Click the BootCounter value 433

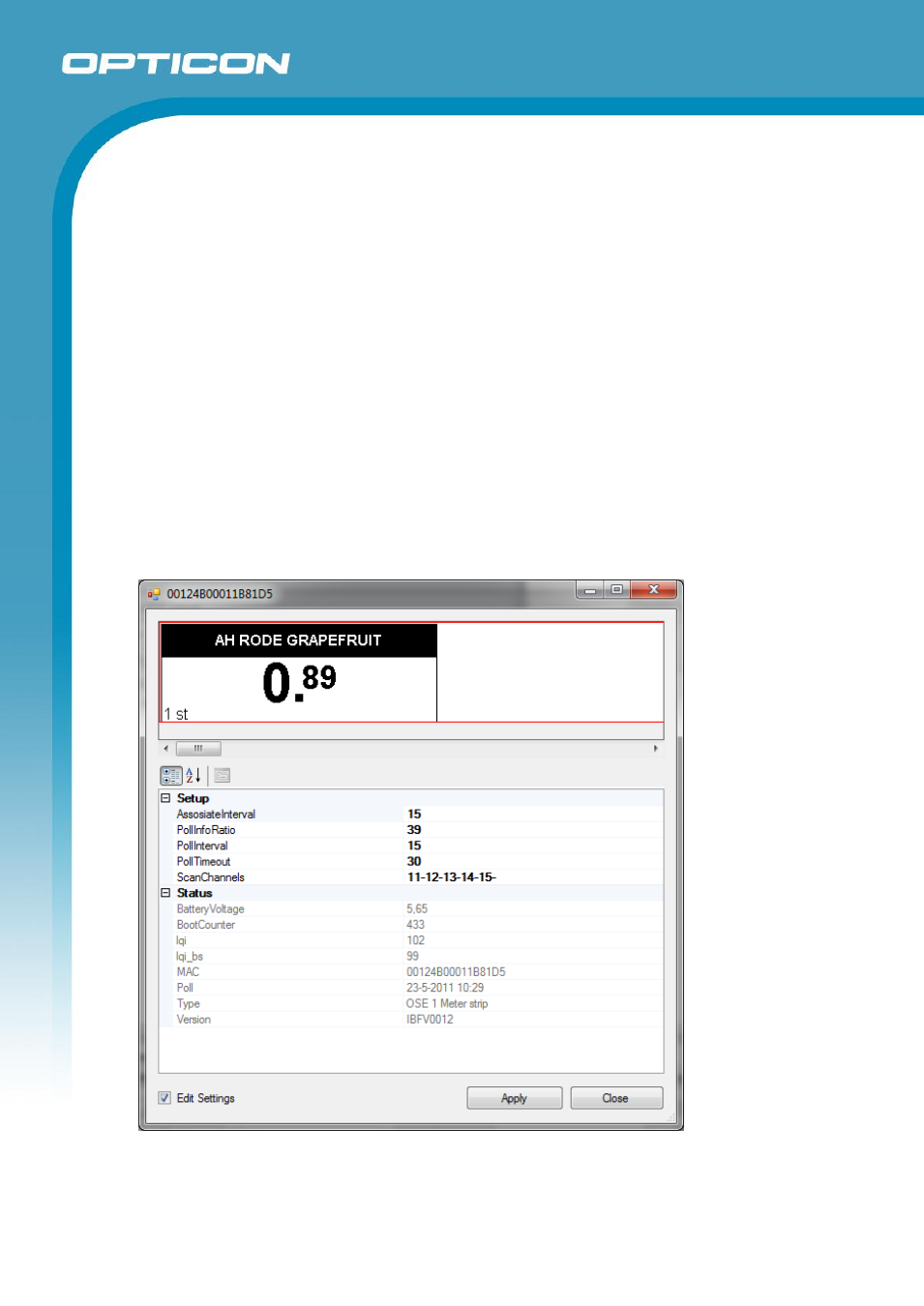coord(416,925)
